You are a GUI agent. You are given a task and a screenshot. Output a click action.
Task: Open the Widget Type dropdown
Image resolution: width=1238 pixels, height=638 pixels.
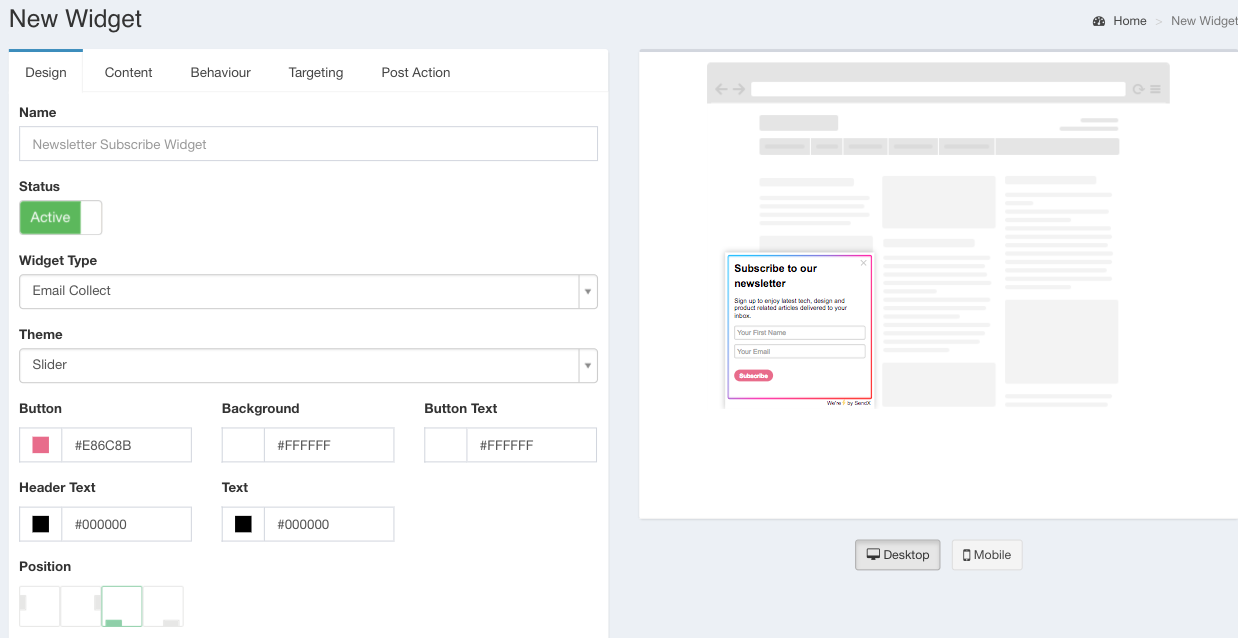[308, 291]
